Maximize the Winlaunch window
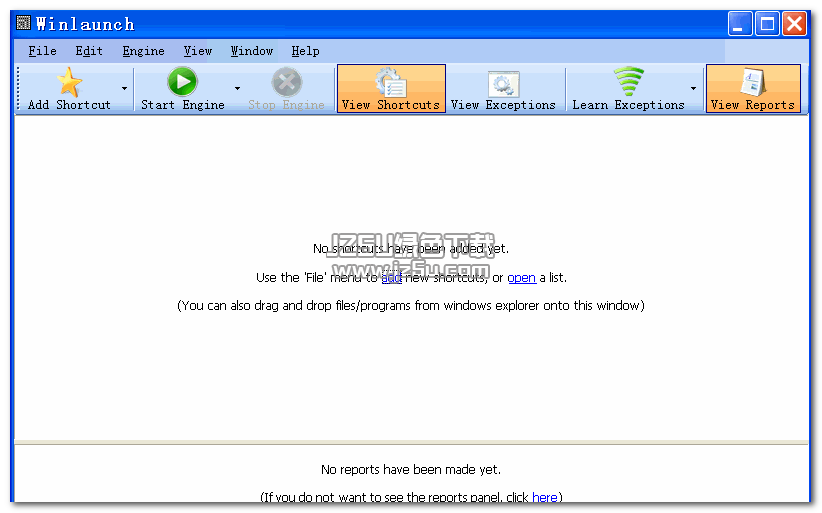The height and width of the screenshot is (513, 822). click(767, 24)
